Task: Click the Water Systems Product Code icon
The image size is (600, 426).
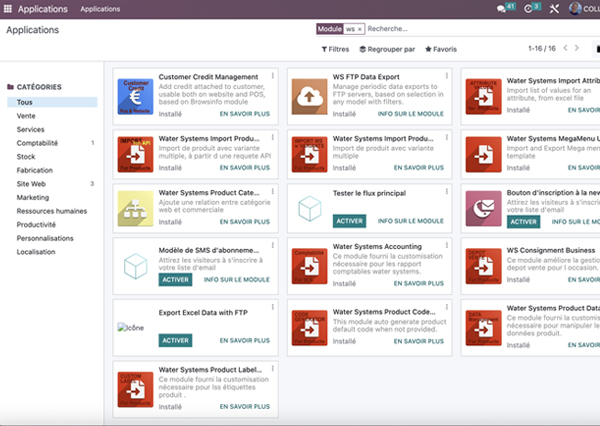Action: point(310,328)
